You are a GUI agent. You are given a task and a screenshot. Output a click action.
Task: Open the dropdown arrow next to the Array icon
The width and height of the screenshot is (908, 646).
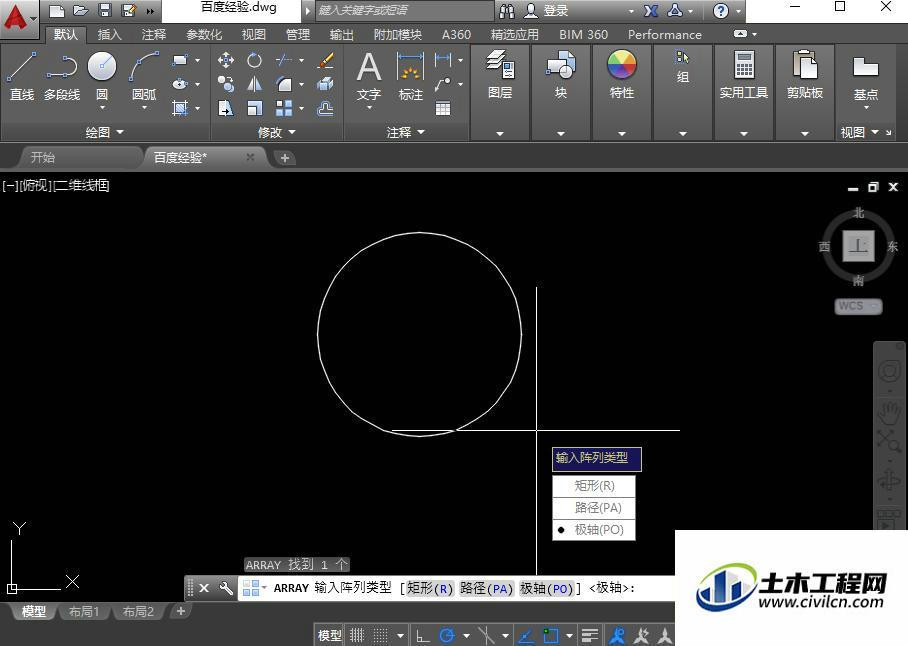pyautogui.click(x=301, y=108)
